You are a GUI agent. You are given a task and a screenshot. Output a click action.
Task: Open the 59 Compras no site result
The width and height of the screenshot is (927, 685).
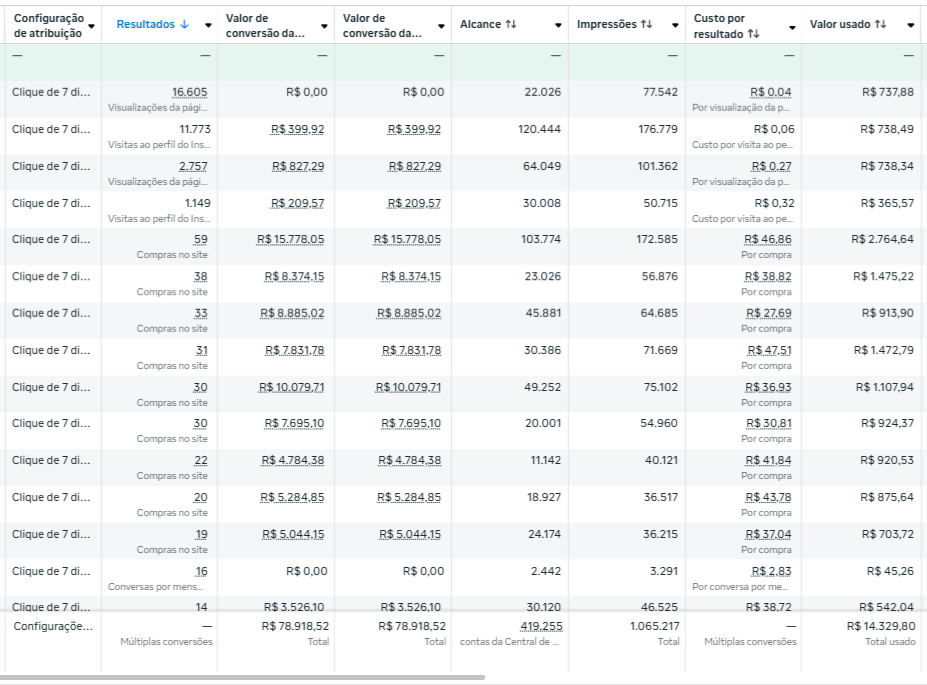[x=200, y=240]
